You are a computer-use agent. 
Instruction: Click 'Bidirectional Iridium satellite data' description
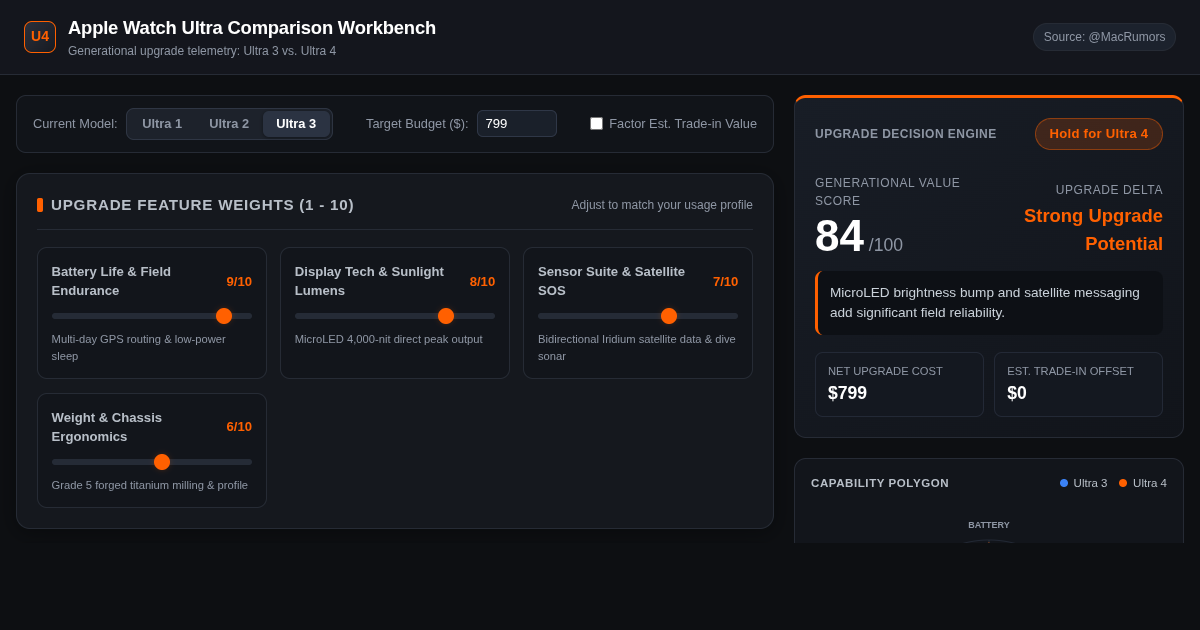tap(638, 348)
